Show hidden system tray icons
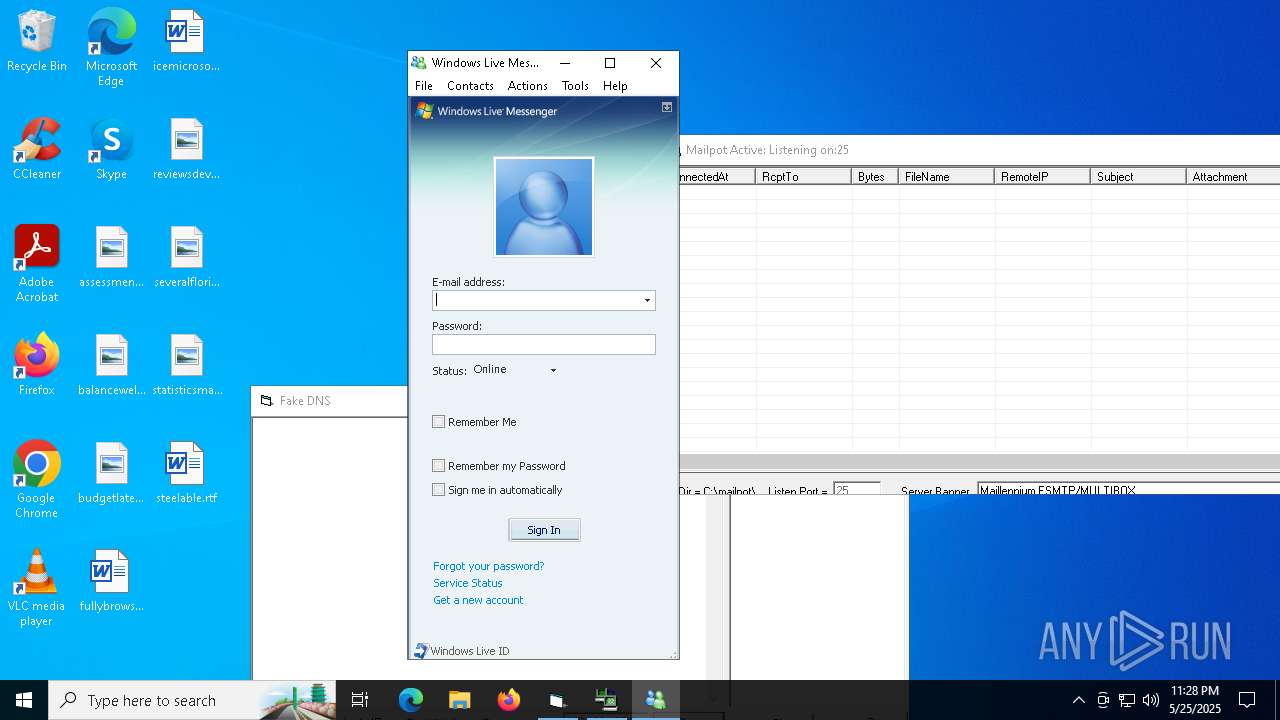 click(x=1078, y=700)
